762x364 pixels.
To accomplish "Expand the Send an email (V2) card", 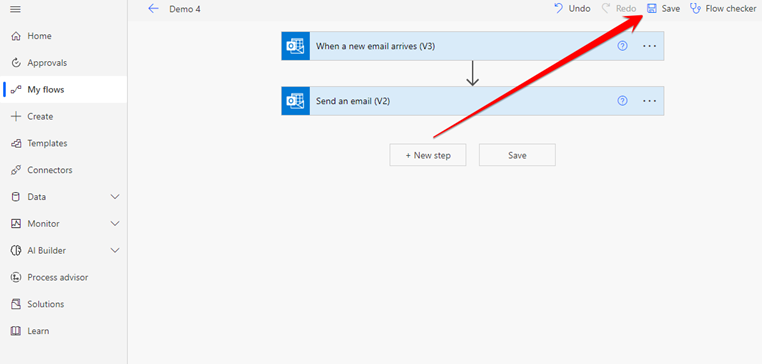I will [472, 101].
